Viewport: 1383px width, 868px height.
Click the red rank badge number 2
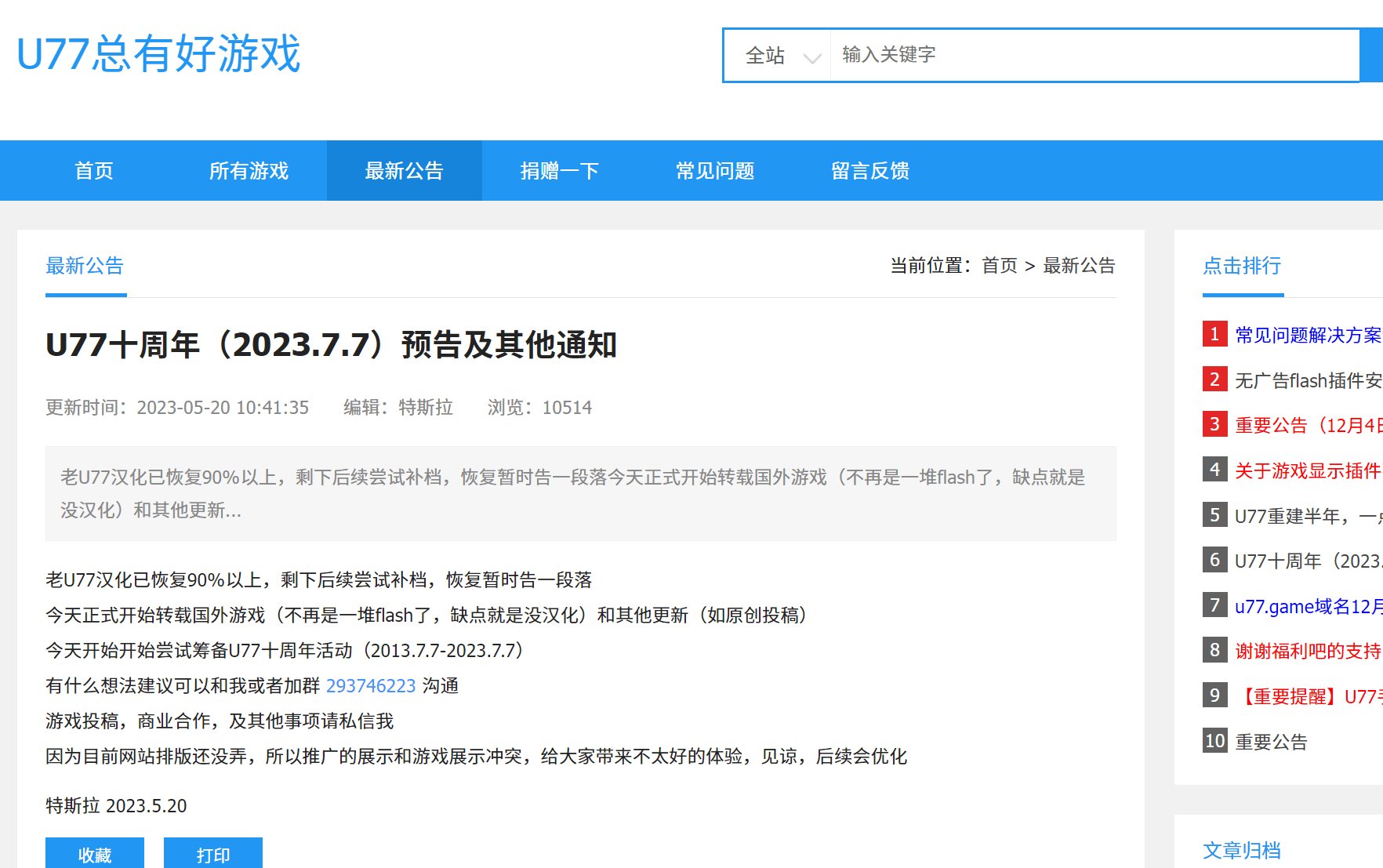pyautogui.click(x=1215, y=380)
